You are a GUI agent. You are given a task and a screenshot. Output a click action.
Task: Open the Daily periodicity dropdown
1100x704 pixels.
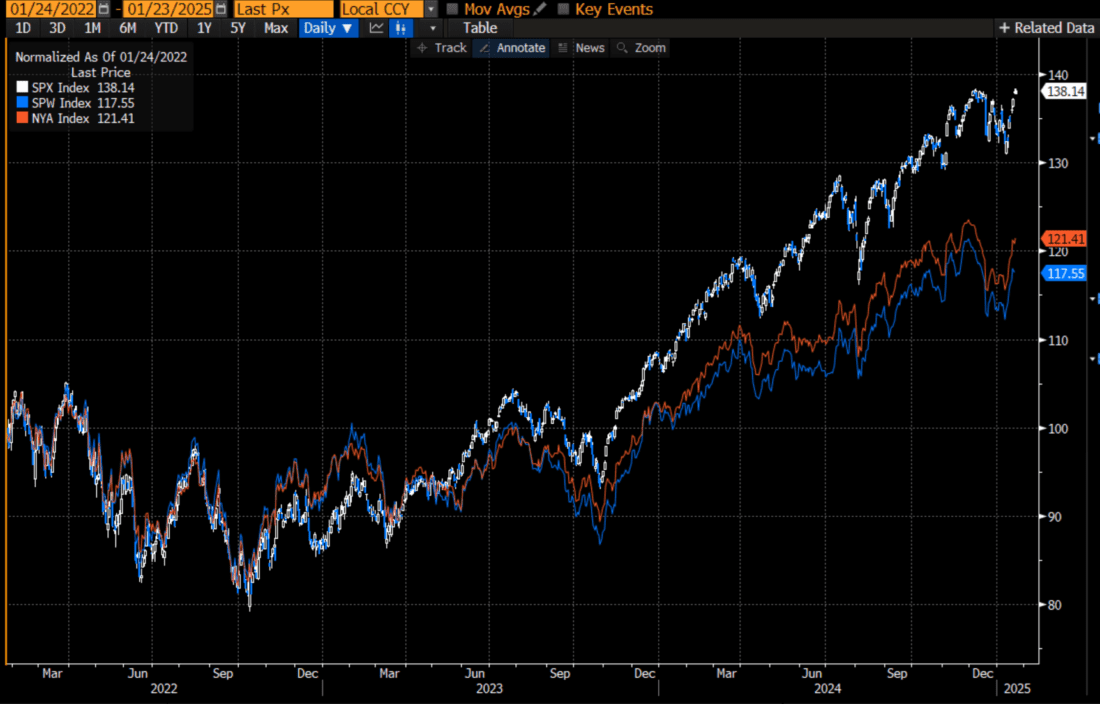pyautogui.click(x=328, y=28)
